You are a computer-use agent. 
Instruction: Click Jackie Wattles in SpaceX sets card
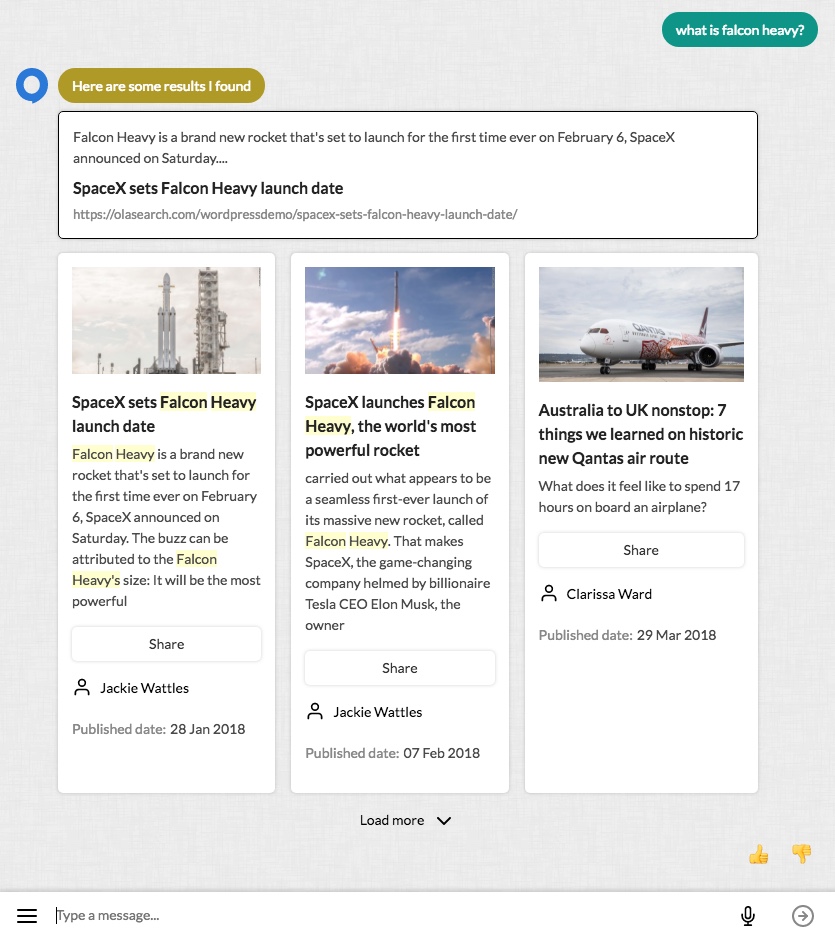point(144,688)
